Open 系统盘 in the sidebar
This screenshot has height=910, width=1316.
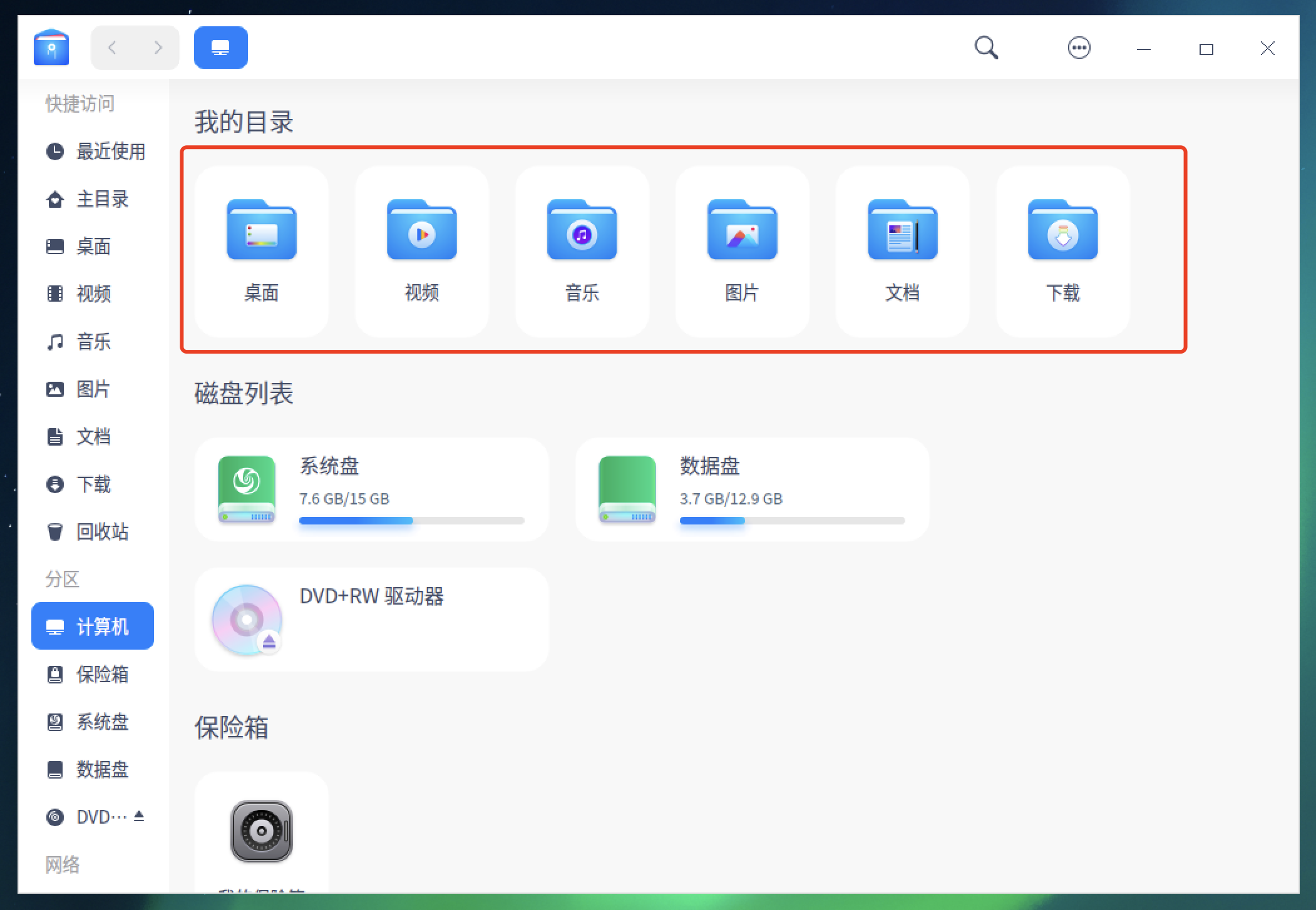93,722
